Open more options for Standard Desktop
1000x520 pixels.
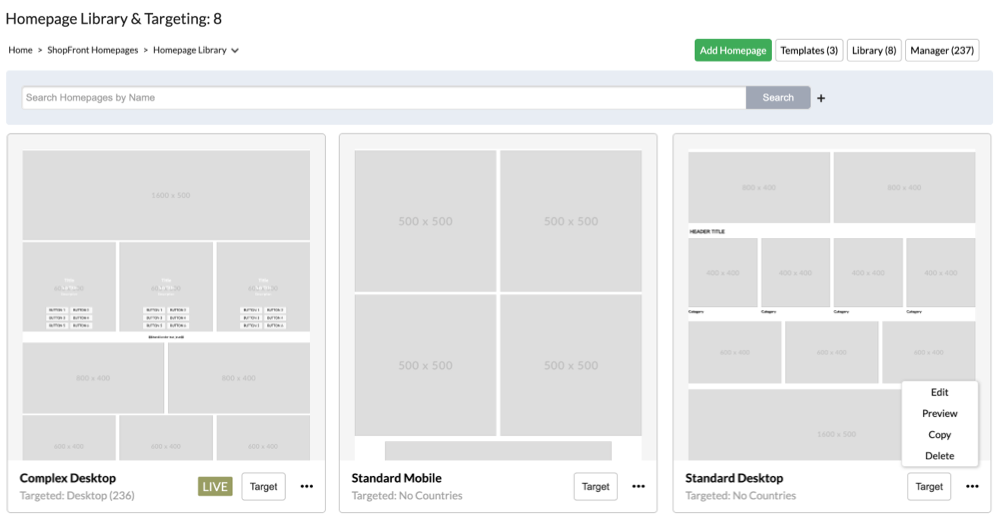[x=972, y=486]
